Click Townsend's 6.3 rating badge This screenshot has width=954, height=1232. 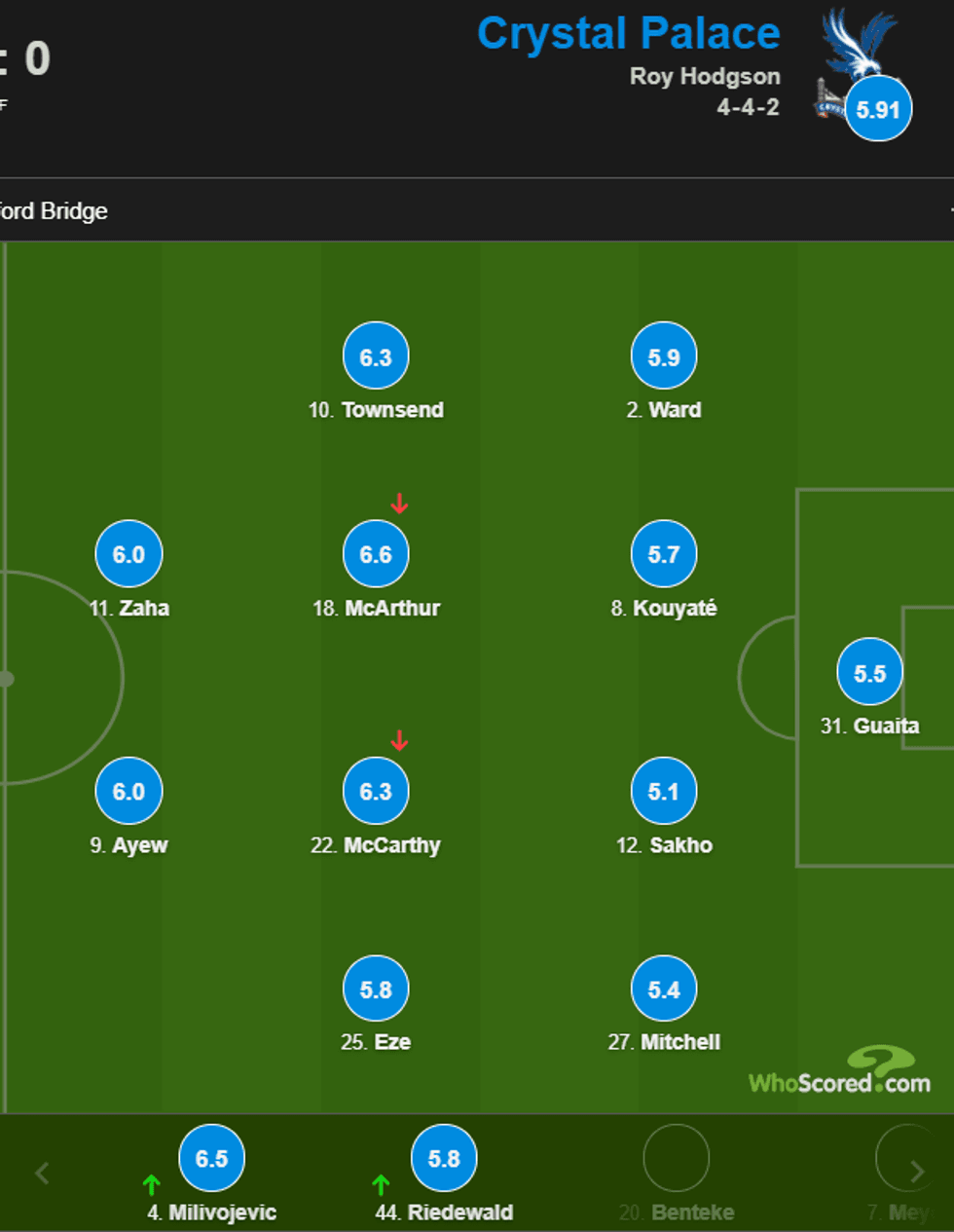point(376,356)
